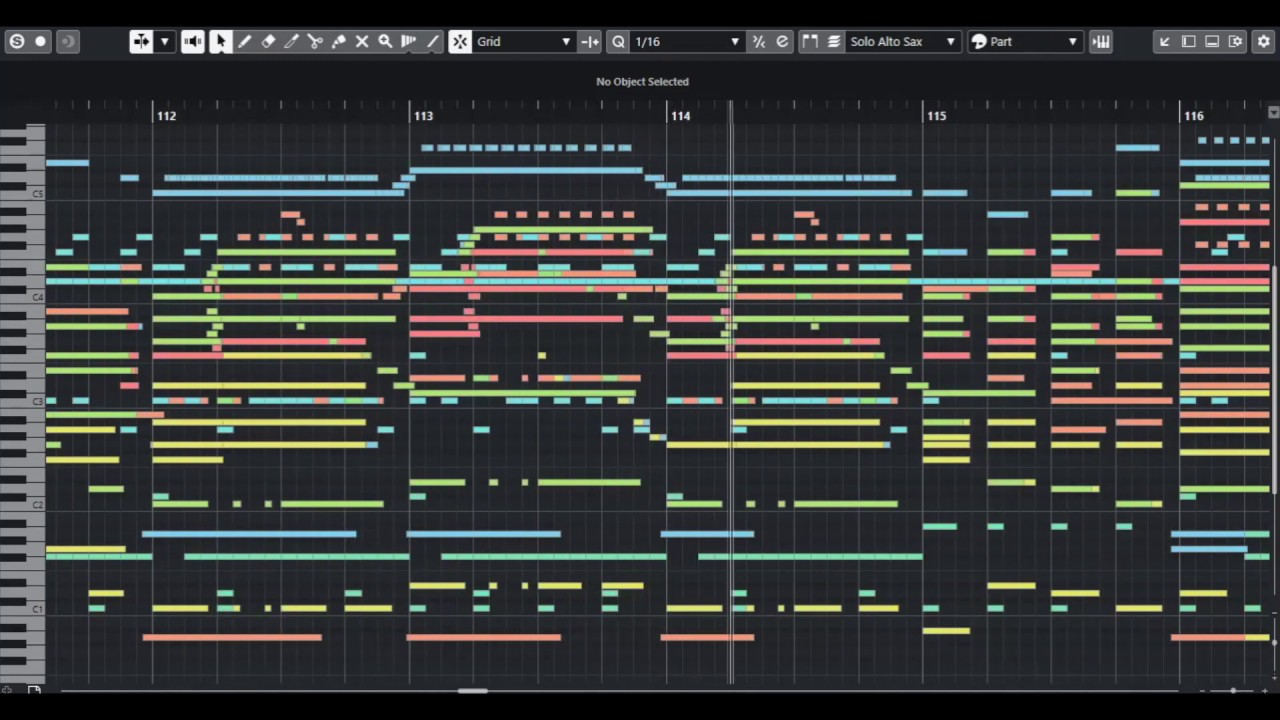This screenshot has width=1280, height=720.
Task: Select the Time Warp tool
Action: [x=408, y=41]
